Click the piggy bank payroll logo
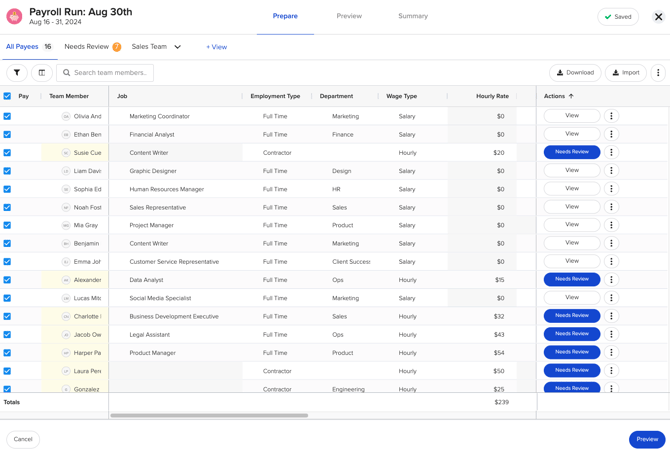Image resolution: width=670 pixels, height=452 pixels. coord(15,17)
